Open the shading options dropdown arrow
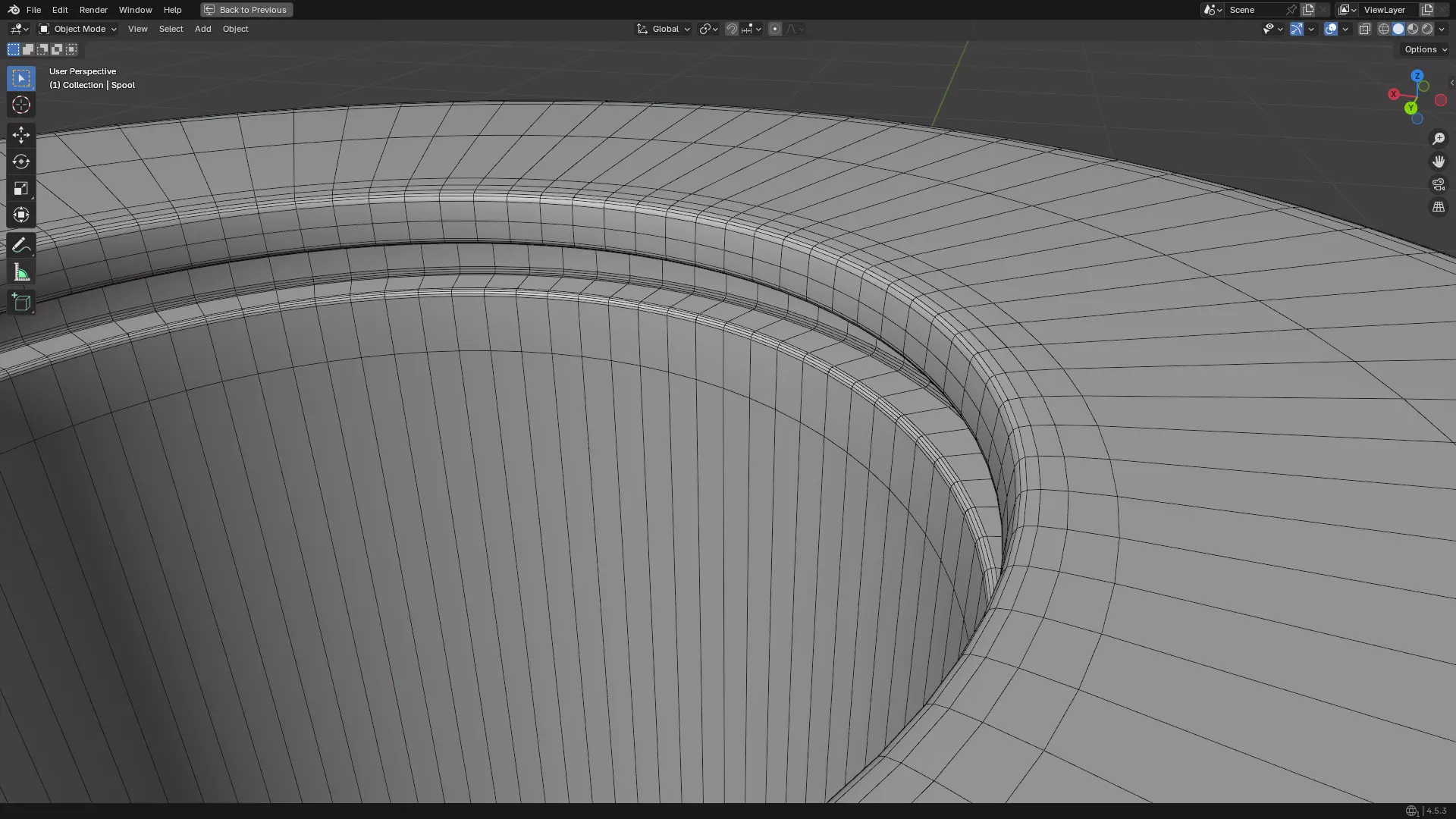The height and width of the screenshot is (819, 1456). [x=1442, y=29]
